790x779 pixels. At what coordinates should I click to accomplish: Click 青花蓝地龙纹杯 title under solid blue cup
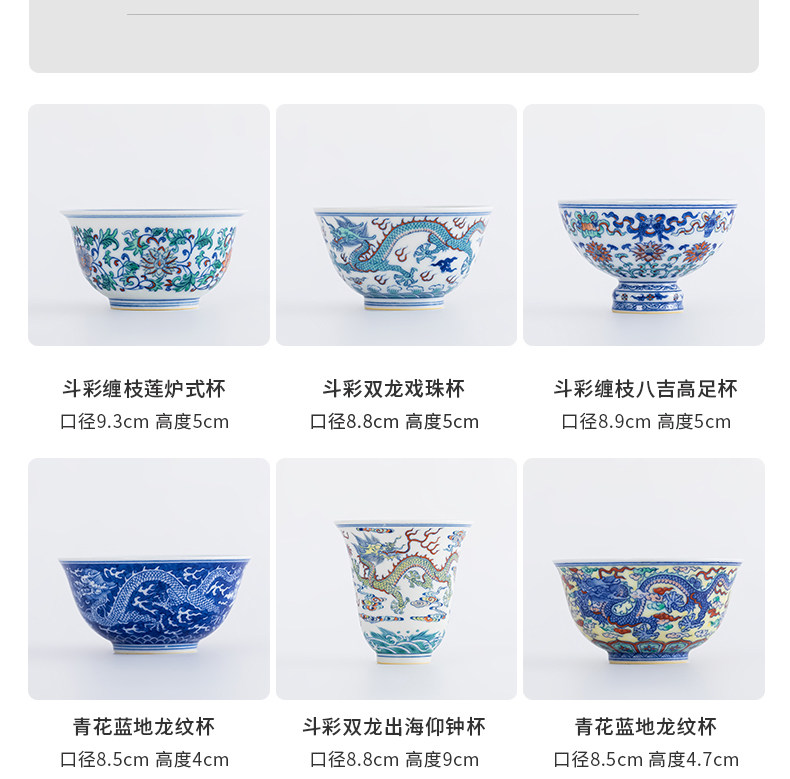coord(144,727)
